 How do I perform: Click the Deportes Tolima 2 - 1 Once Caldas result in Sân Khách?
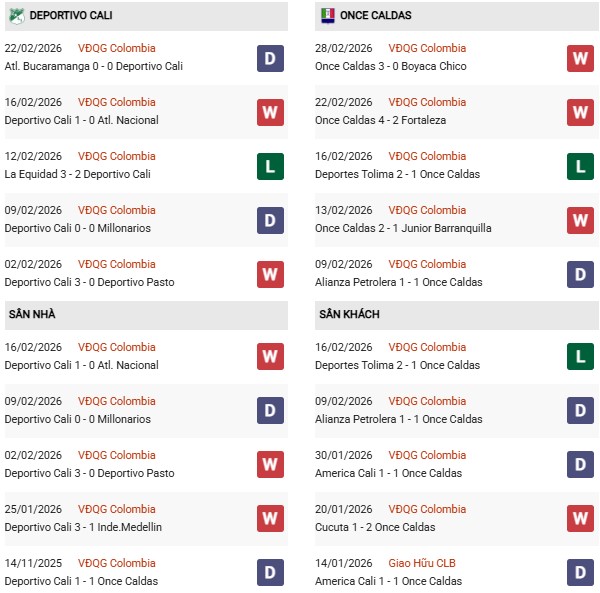point(397,365)
